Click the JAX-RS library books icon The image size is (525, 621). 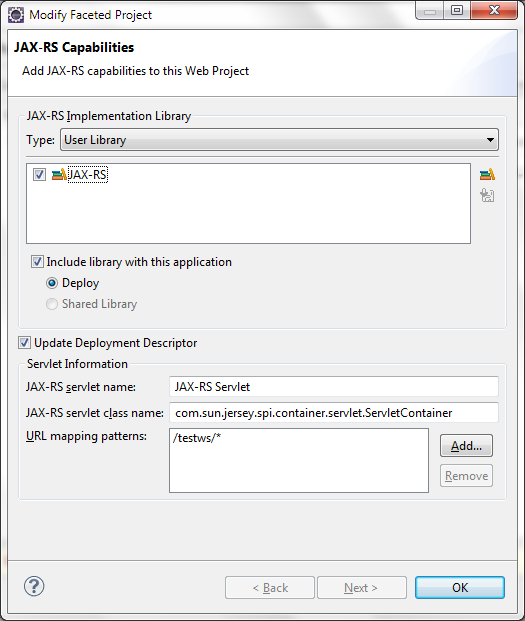pyautogui.click(x=59, y=174)
